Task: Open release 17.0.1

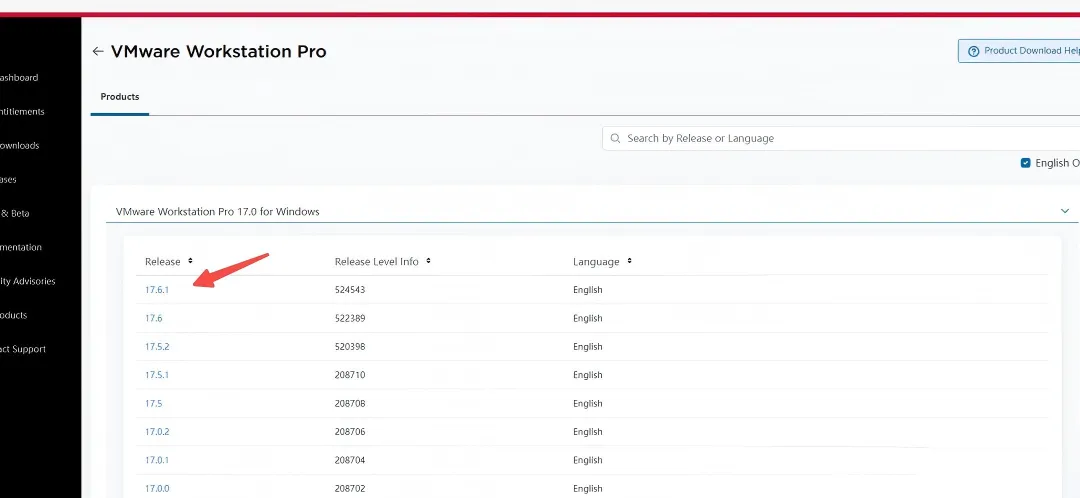Action: [157, 460]
